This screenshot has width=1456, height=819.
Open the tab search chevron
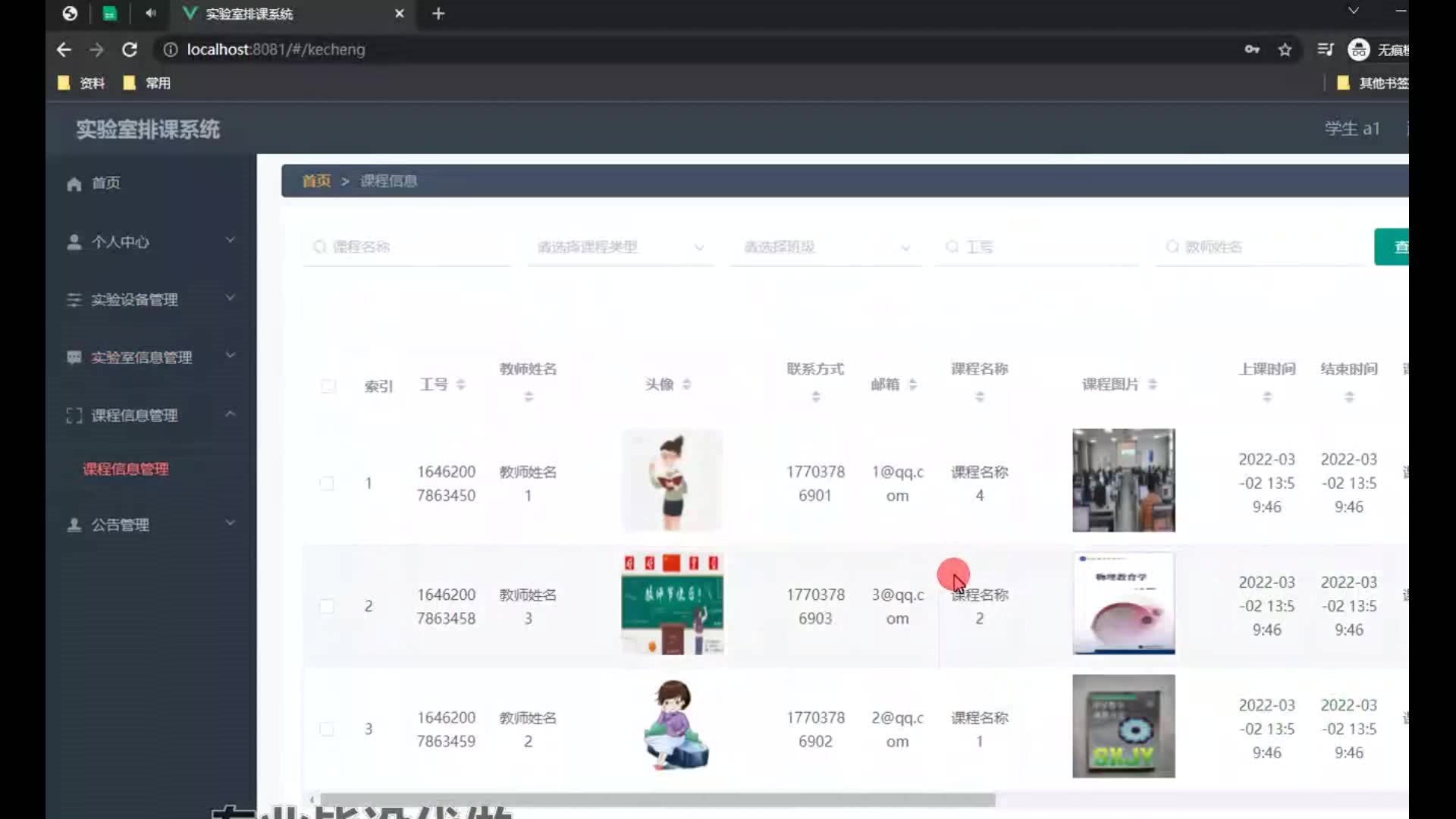[x=1353, y=11]
